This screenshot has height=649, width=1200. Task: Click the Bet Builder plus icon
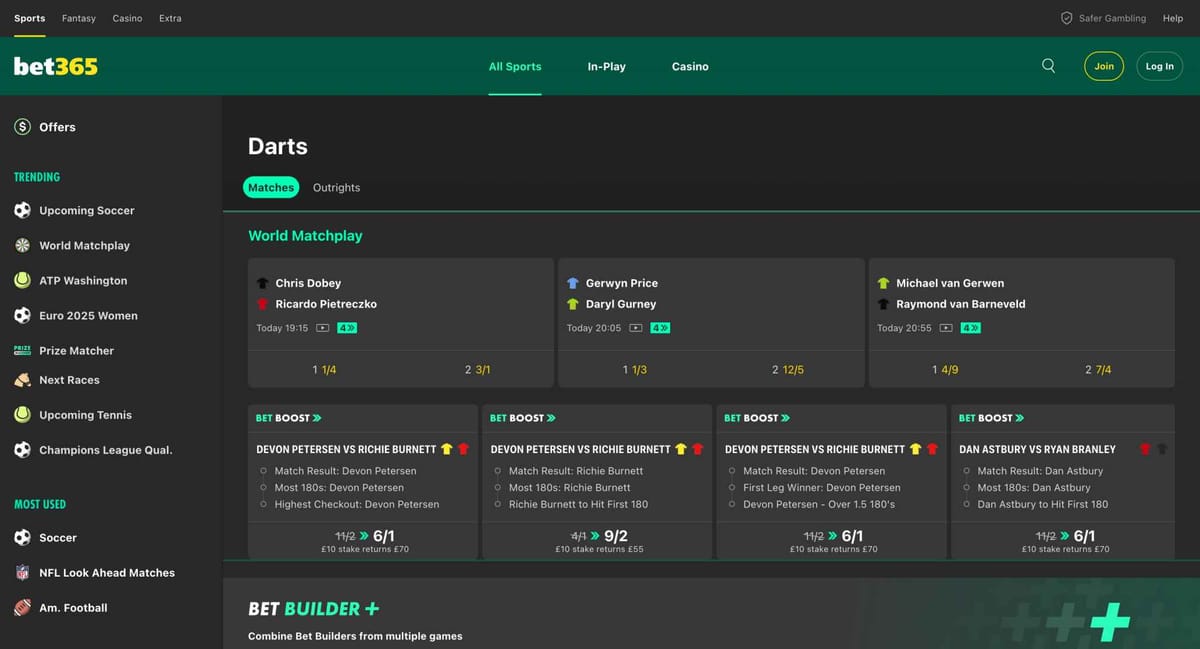372,608
